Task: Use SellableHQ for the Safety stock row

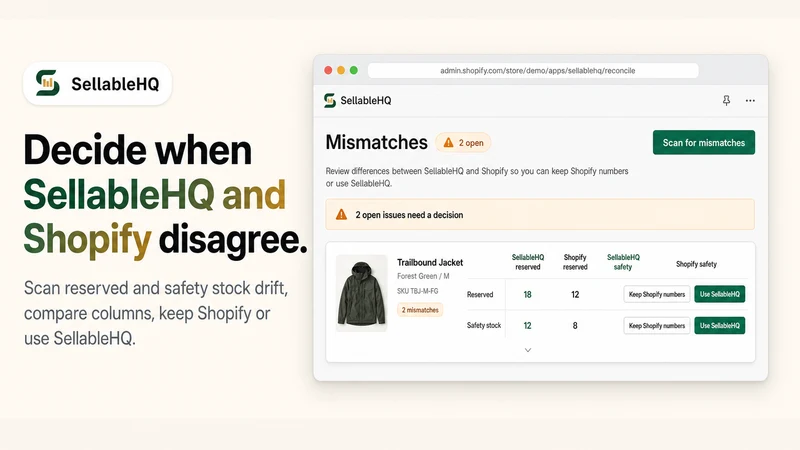Action: point(719,326)
